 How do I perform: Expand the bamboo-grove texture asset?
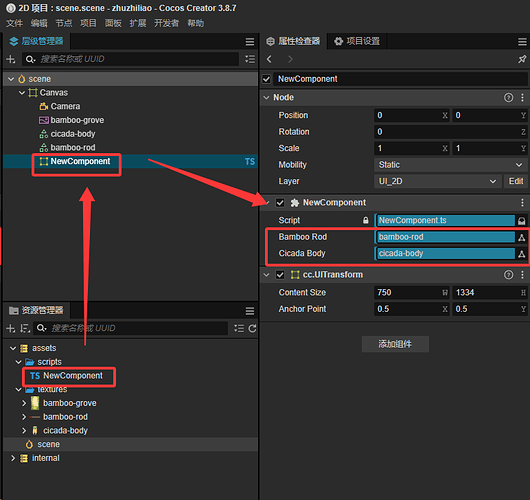click(24, 403)
